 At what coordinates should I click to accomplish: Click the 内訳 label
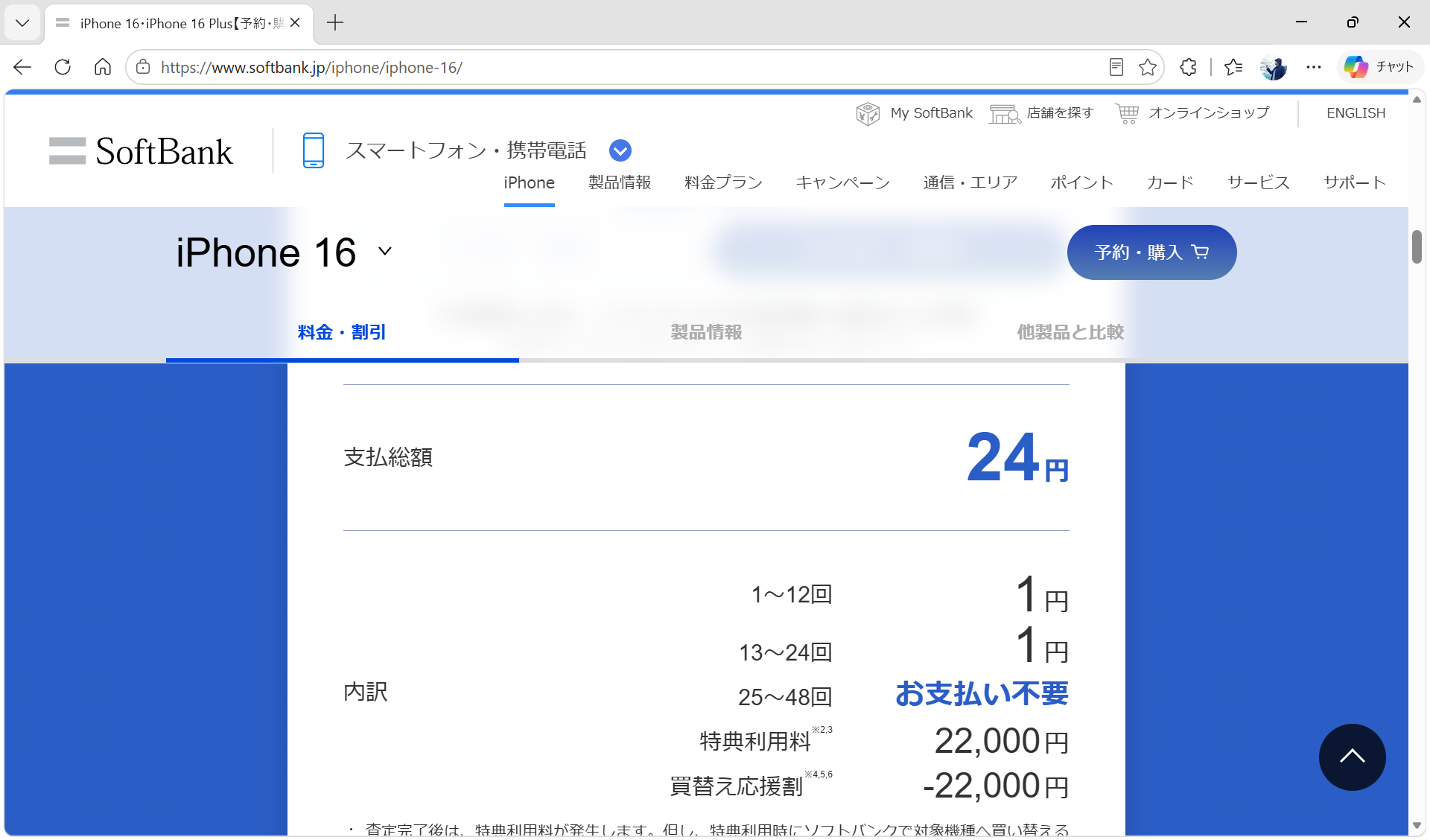tap(366, 692)
